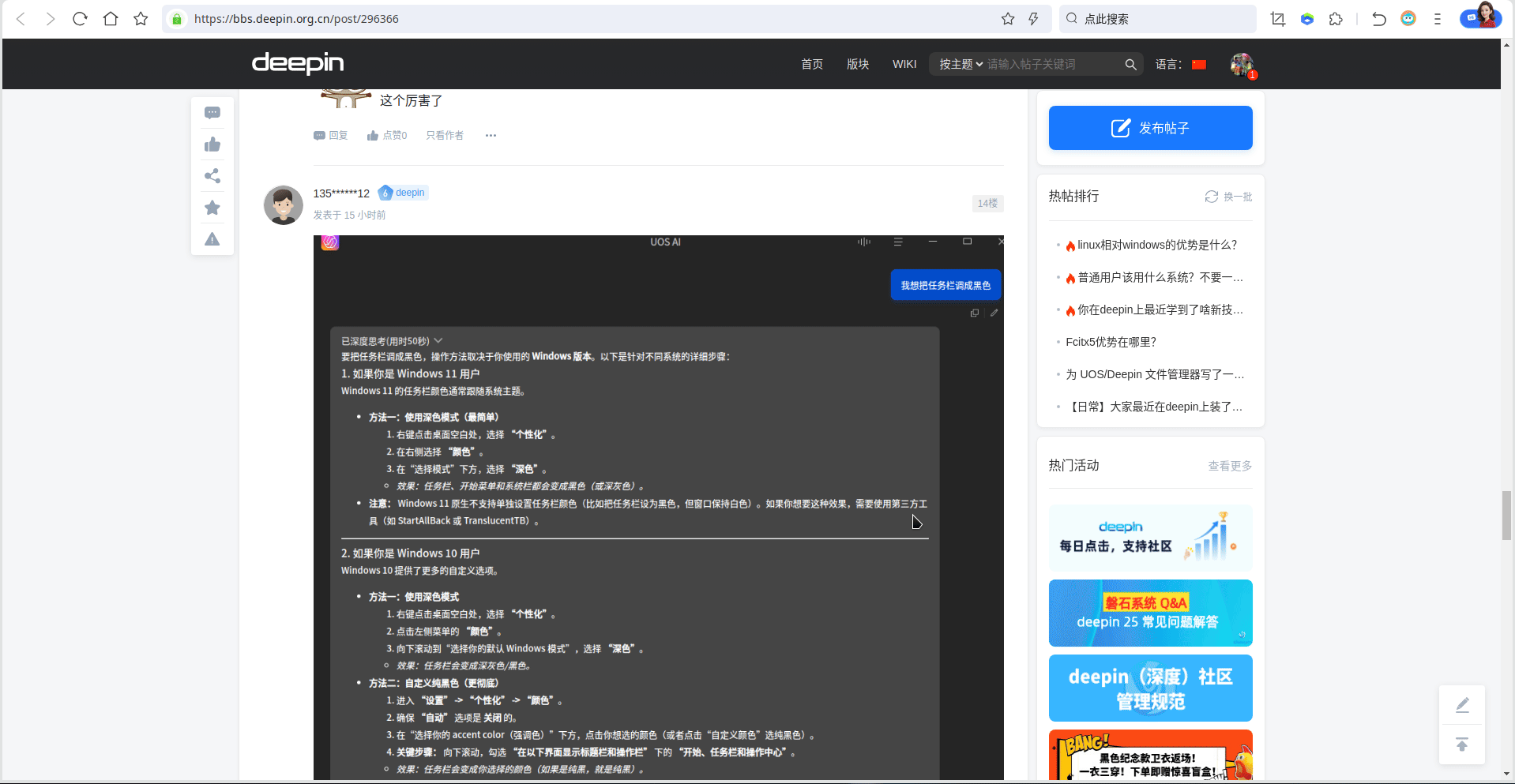Viewport: 1515px width, 784px height.
Task: Click the deepin logo in the site header
Action: click(298, 63)
